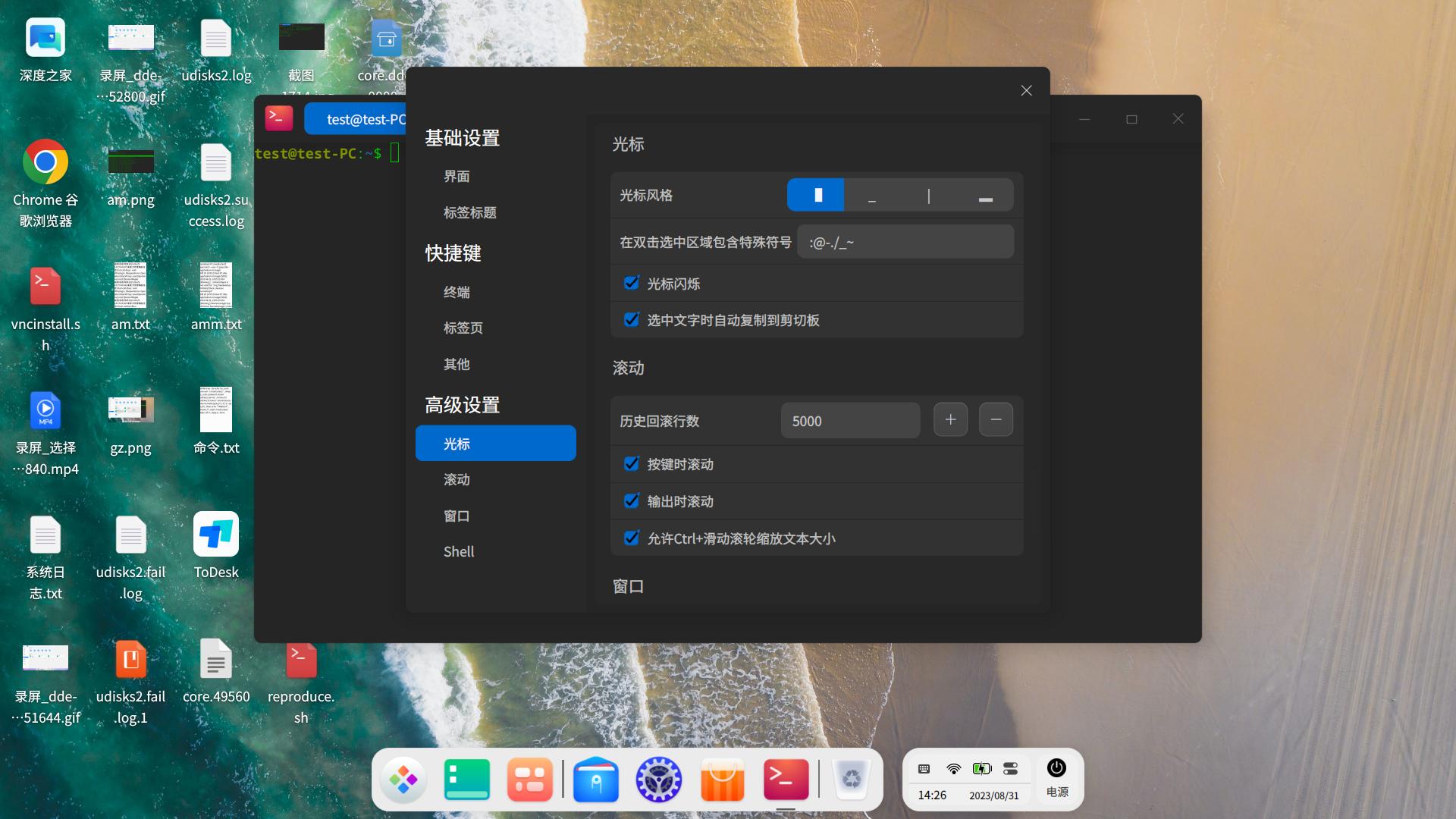The height and width of the screenshot is (819, 1456).
Task: Open the app launcher in the dock
Action: click(x=403, y=779)
